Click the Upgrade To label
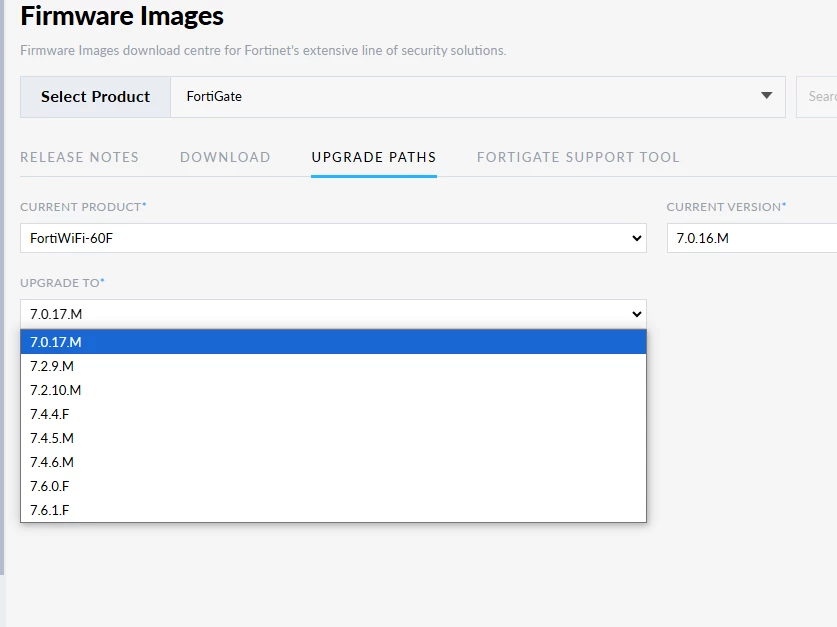Viewport: 837px width, 627px height. coord(62,283)
